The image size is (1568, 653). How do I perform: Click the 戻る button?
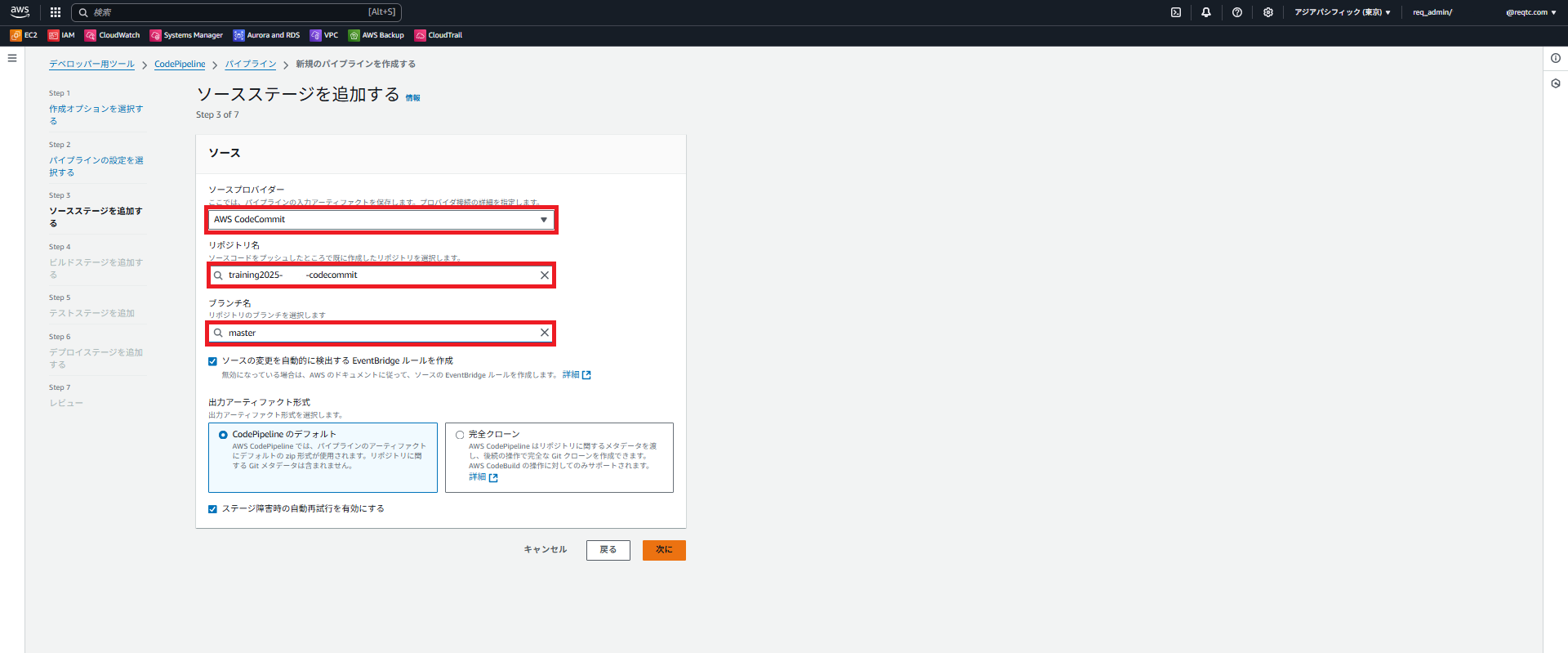point(608,550)
